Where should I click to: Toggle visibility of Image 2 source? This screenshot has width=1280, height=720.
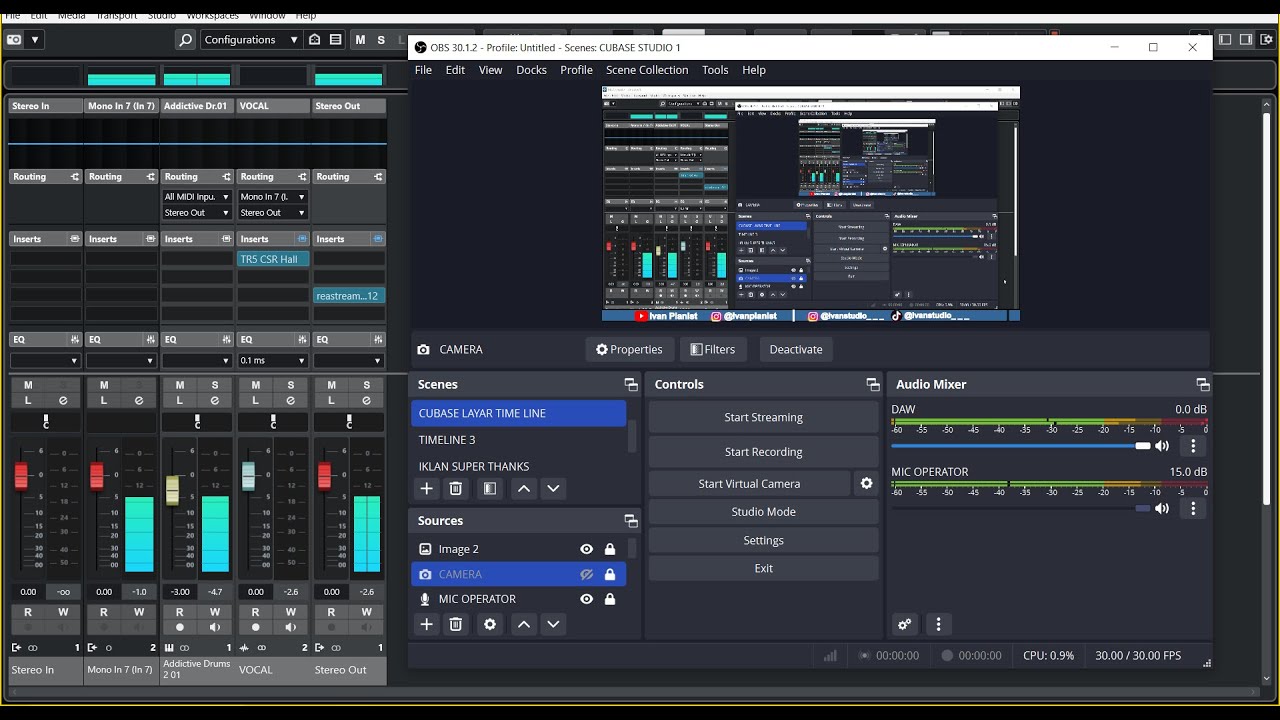586,549
